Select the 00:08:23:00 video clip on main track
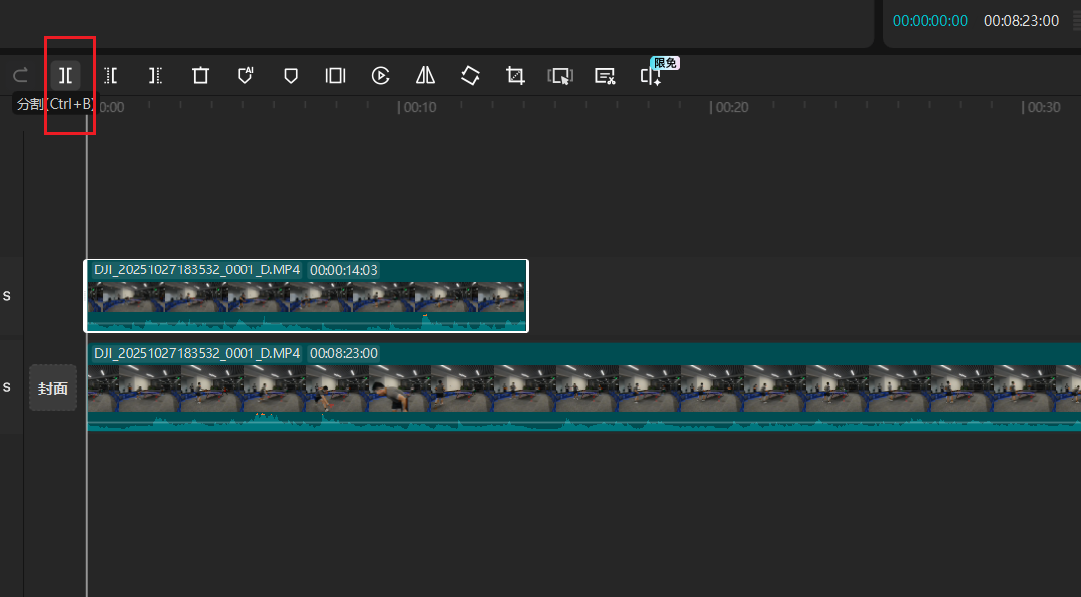The height and width of the screenshot is (597, 1081). pyautogui.click(x=580, y=388)
